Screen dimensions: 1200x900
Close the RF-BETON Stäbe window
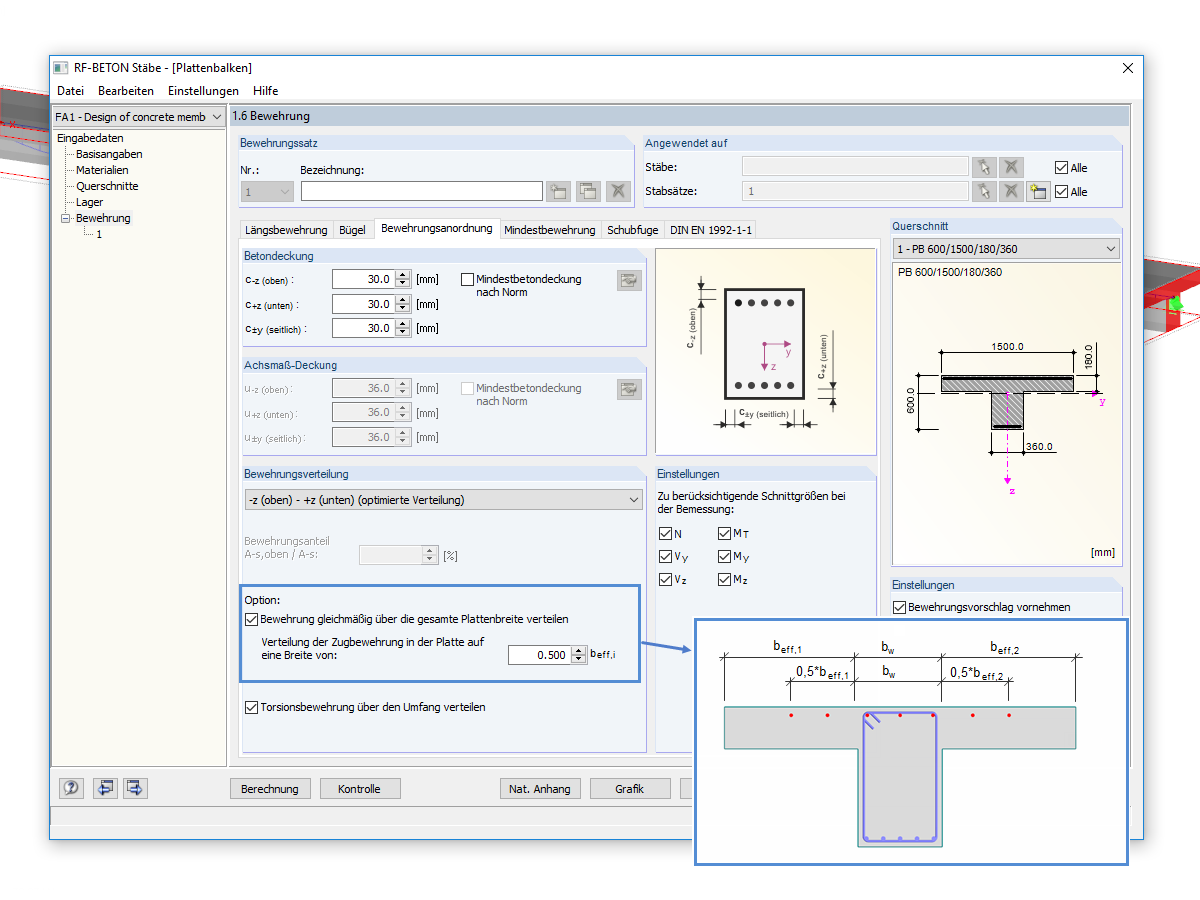coord(1128,68)
